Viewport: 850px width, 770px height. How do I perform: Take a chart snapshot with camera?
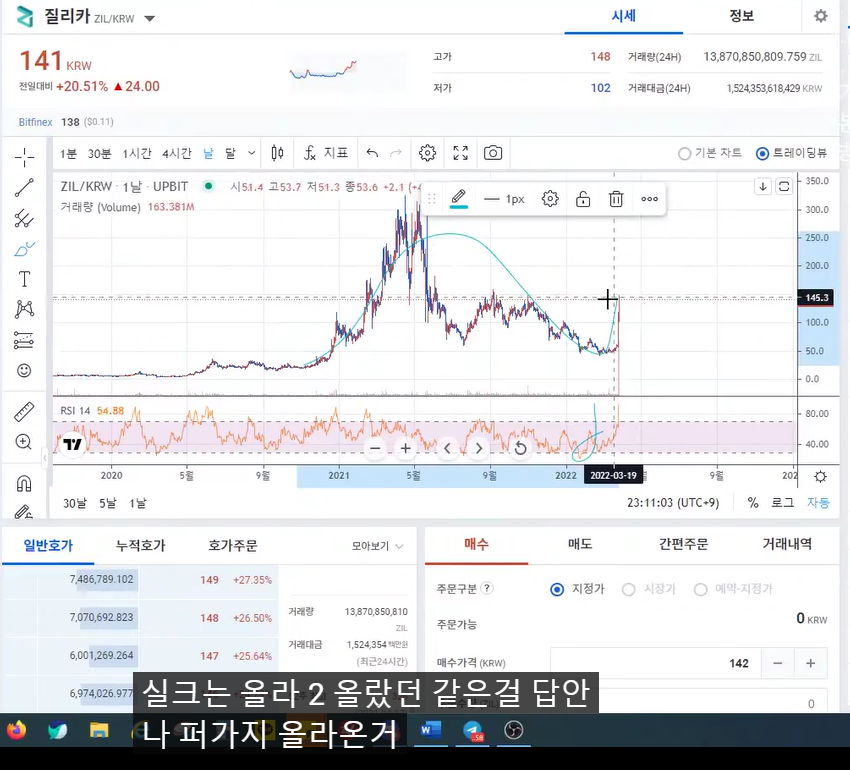pyautogui.click(x=493, y=153)
